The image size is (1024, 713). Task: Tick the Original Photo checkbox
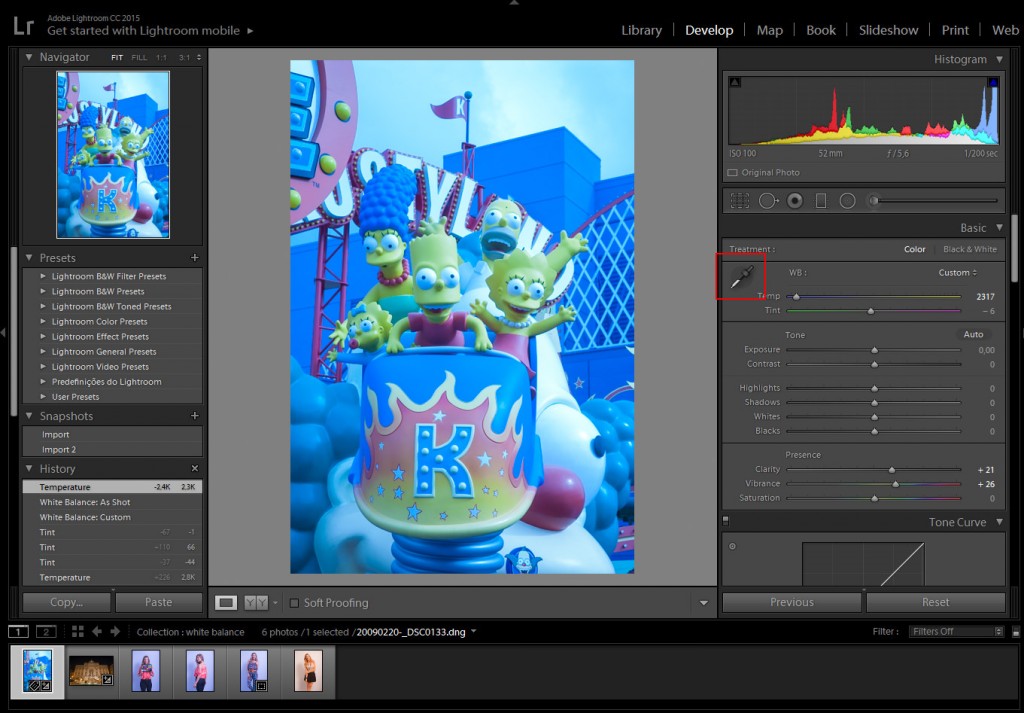[x=733, y=173]
